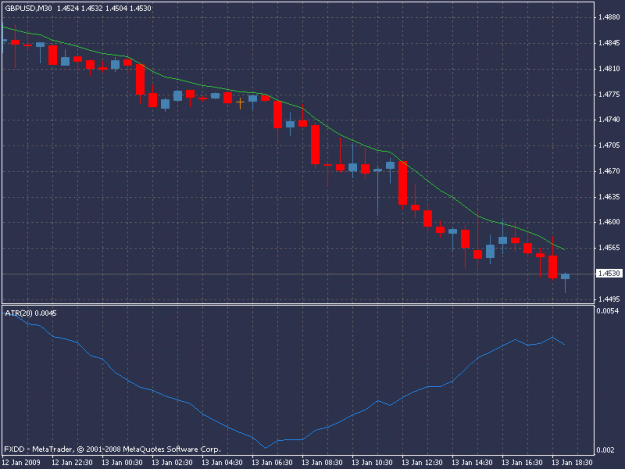The height and width of the screenshot is (469, 625).
Task: Click the 1.4635 price scale value
Action: coord(609,197)
